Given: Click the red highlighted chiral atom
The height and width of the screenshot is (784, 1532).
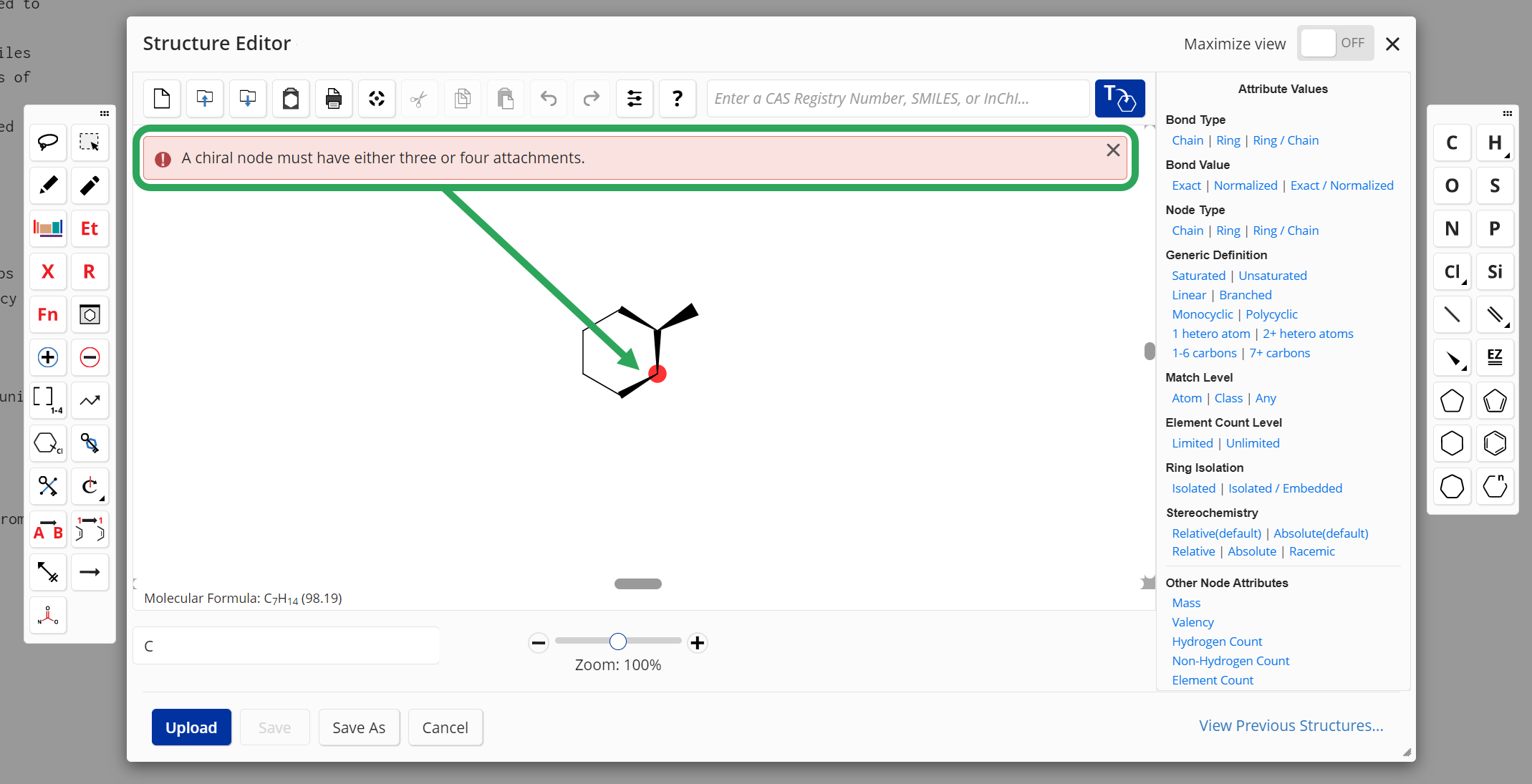Looking at the screenshot, I should point(657,374).
